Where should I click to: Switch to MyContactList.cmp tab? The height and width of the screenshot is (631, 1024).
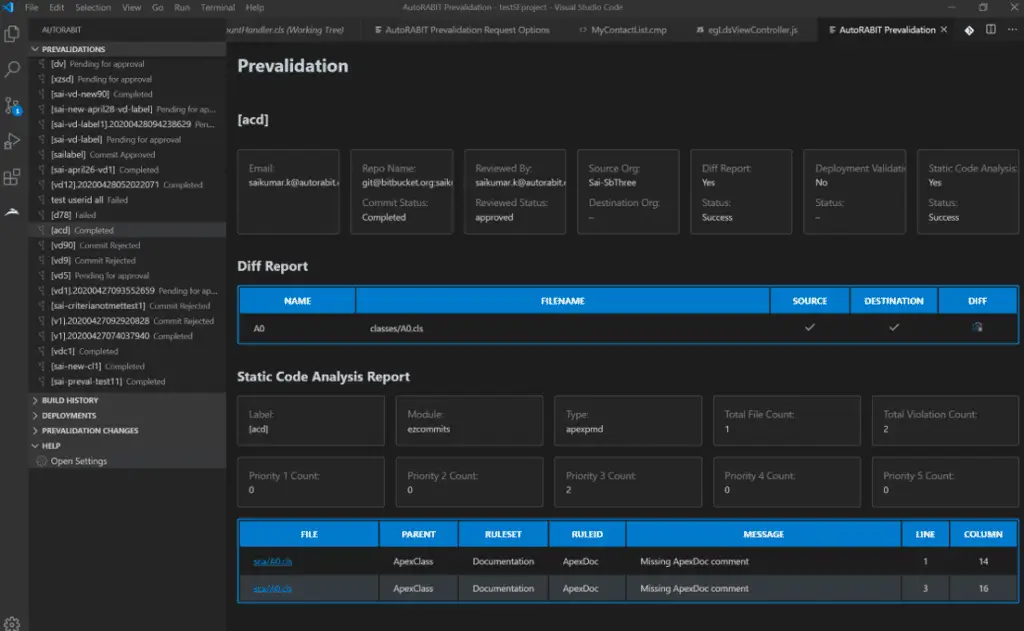[x=622, y=30]
